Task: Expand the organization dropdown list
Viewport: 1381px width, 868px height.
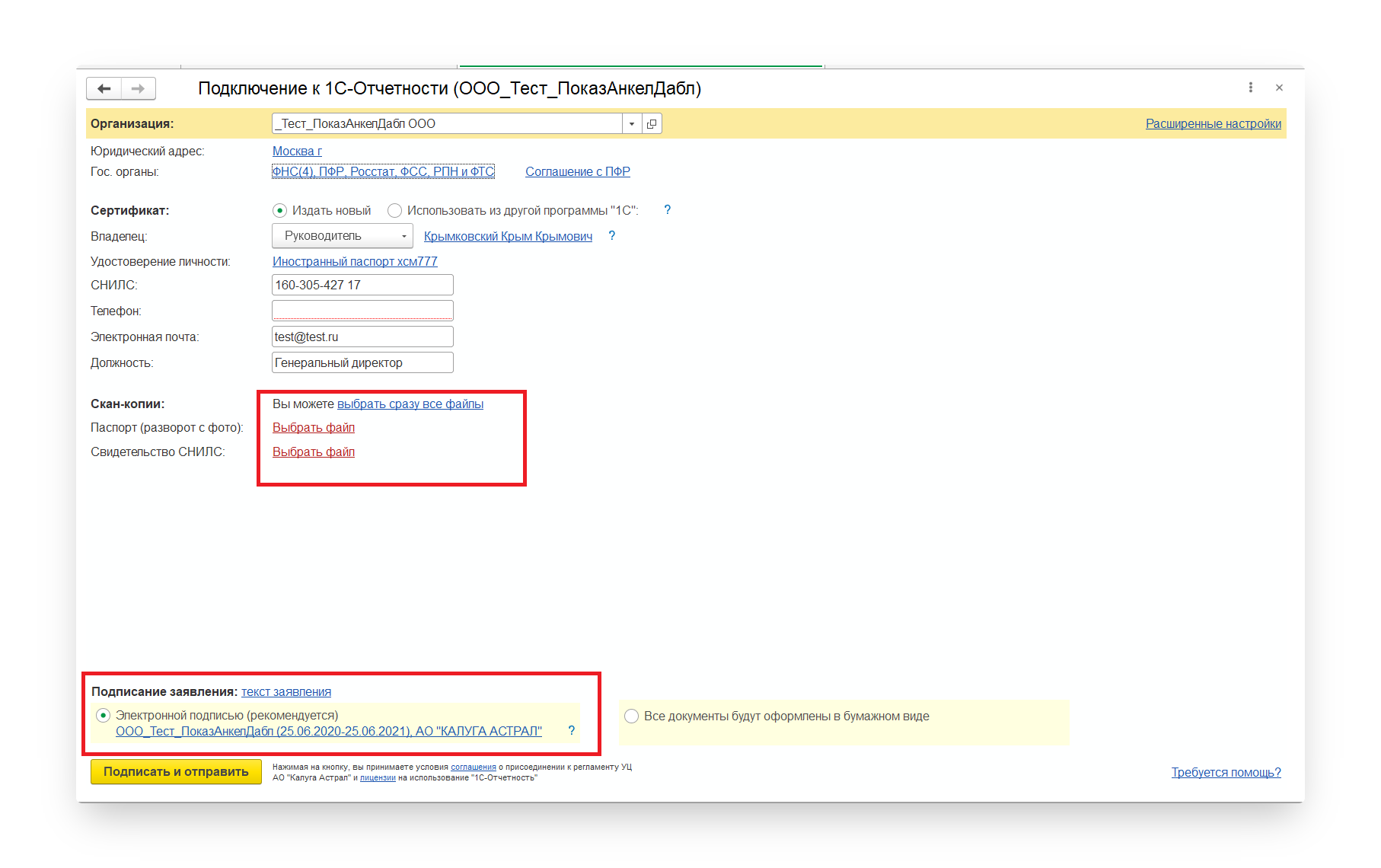Action: pyautogui.click(x=632, y=124)
